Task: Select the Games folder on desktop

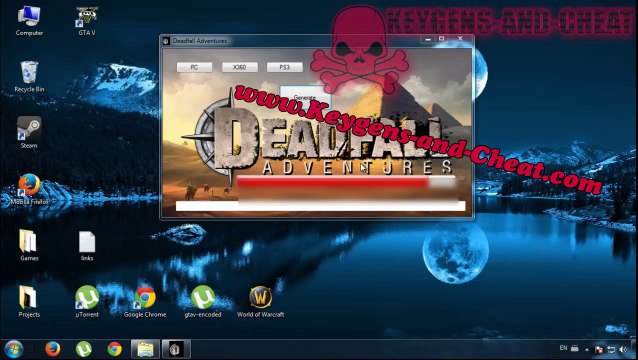Action: [x=29, y=245]
